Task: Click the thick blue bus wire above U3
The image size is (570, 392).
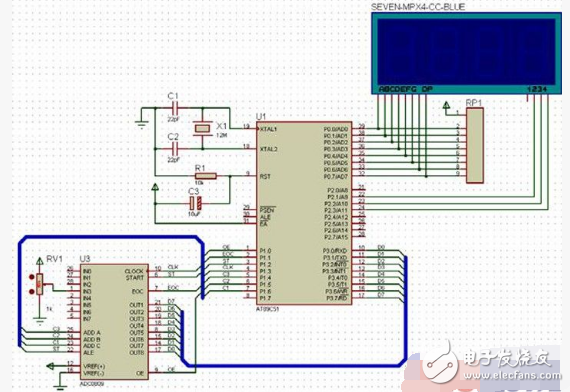Action: (108, 237)
